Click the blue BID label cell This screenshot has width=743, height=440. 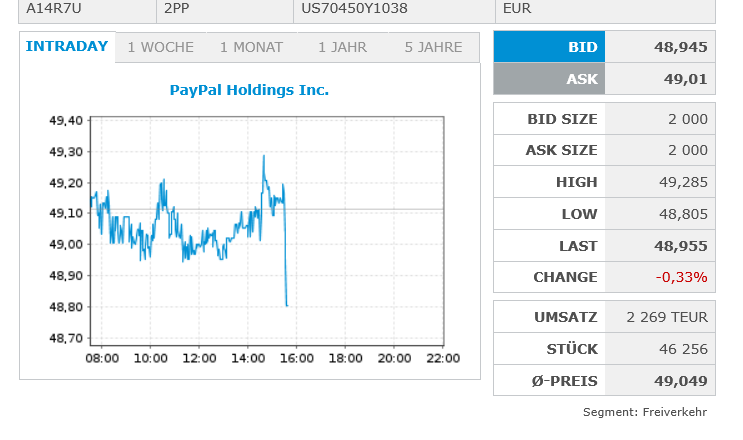549,47
